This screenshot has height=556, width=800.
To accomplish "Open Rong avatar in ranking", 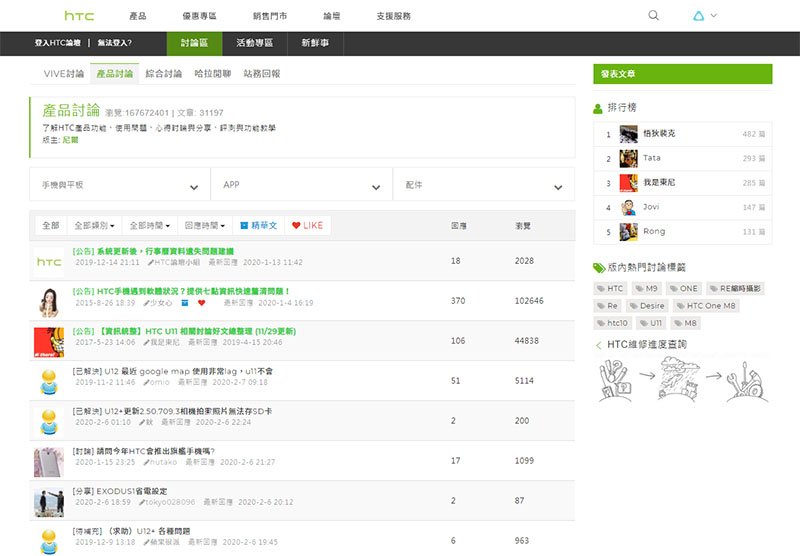I will click(628, 232).
